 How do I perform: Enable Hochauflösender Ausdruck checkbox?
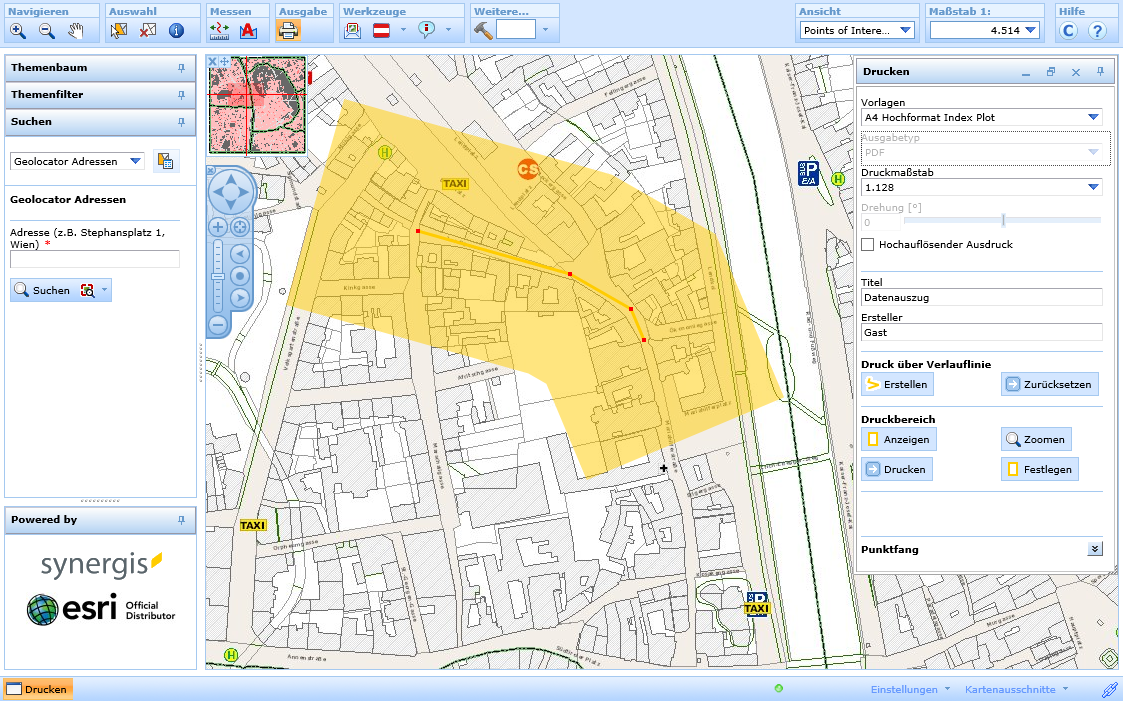click(x=868, y=244)
